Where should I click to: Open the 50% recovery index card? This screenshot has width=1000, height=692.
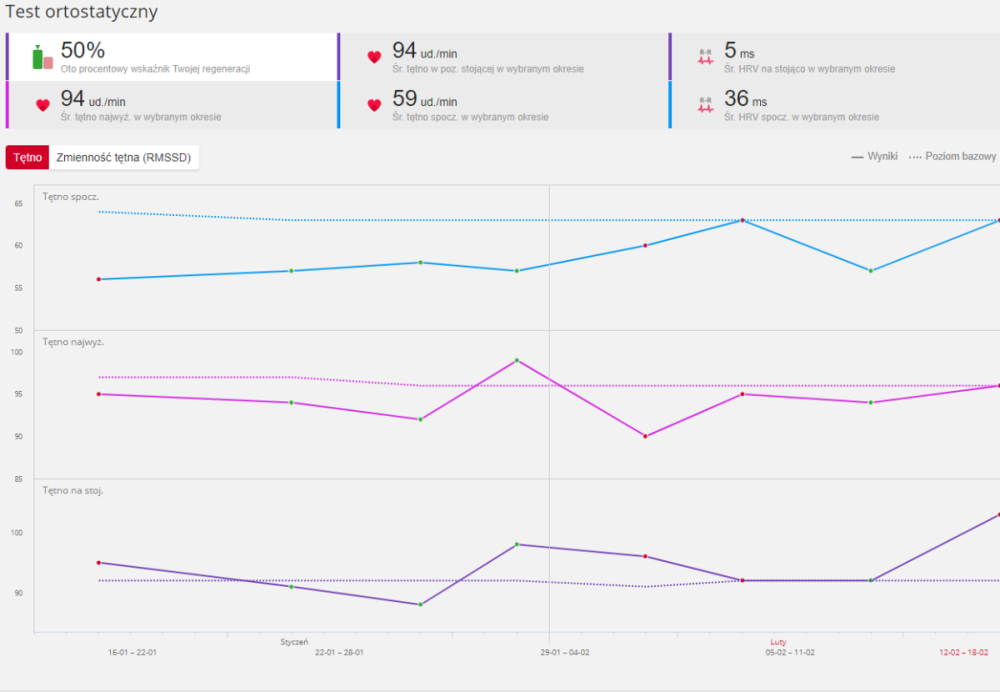pos(172,57)
